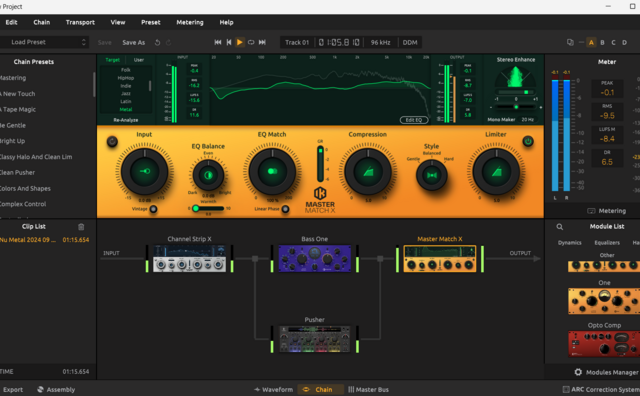Viewport: 640px width, 396px height.
Task: Open the View menu
Action: tap(118, 22)
